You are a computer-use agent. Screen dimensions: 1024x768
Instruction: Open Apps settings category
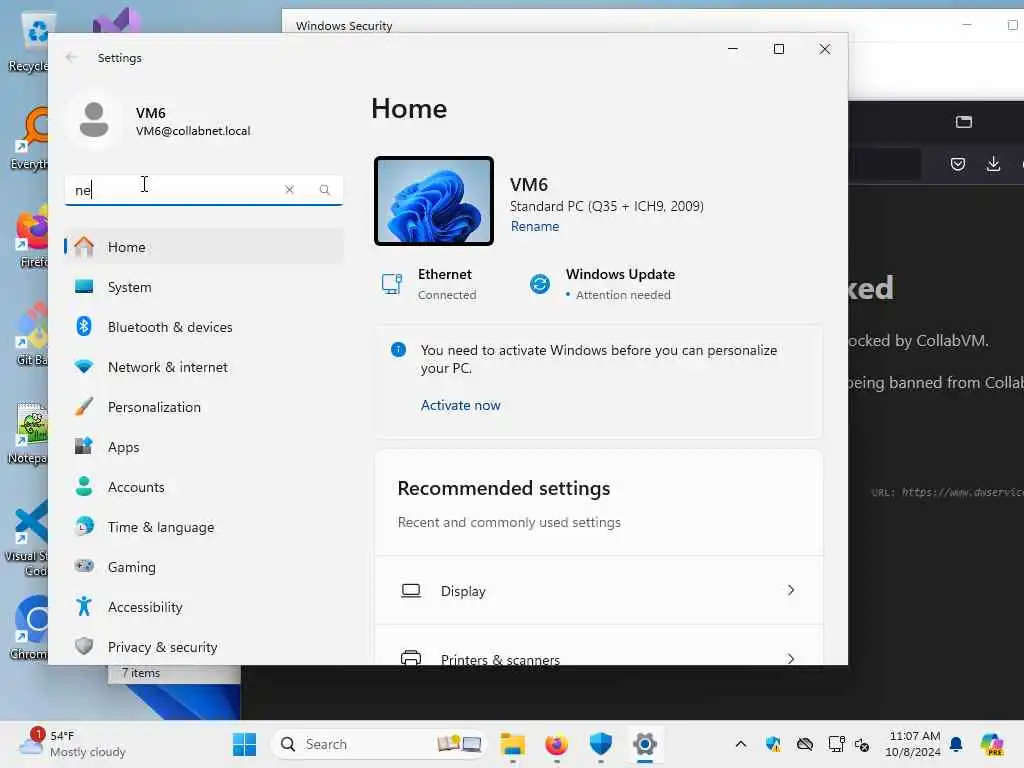pyautogui.click(x=204, y=447)
